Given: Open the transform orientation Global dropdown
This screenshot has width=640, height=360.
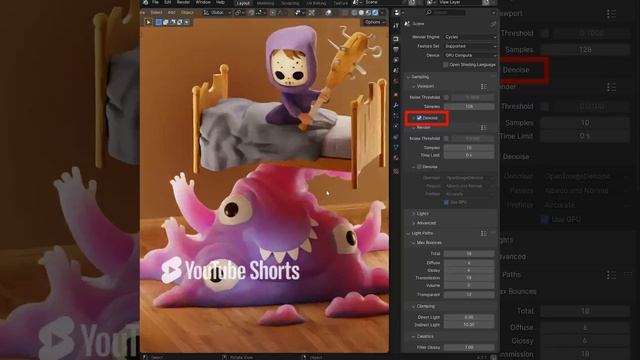Looking at the screenshot, I should coord(216,13).
